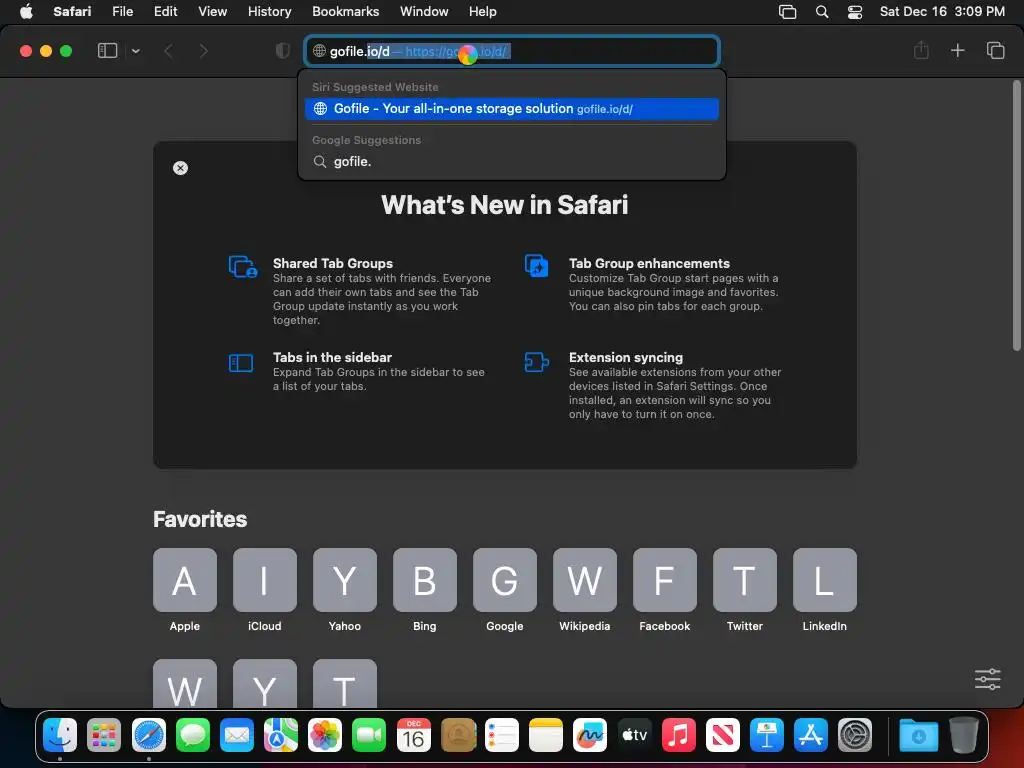Toggle the Safari sidebar button

107,51
